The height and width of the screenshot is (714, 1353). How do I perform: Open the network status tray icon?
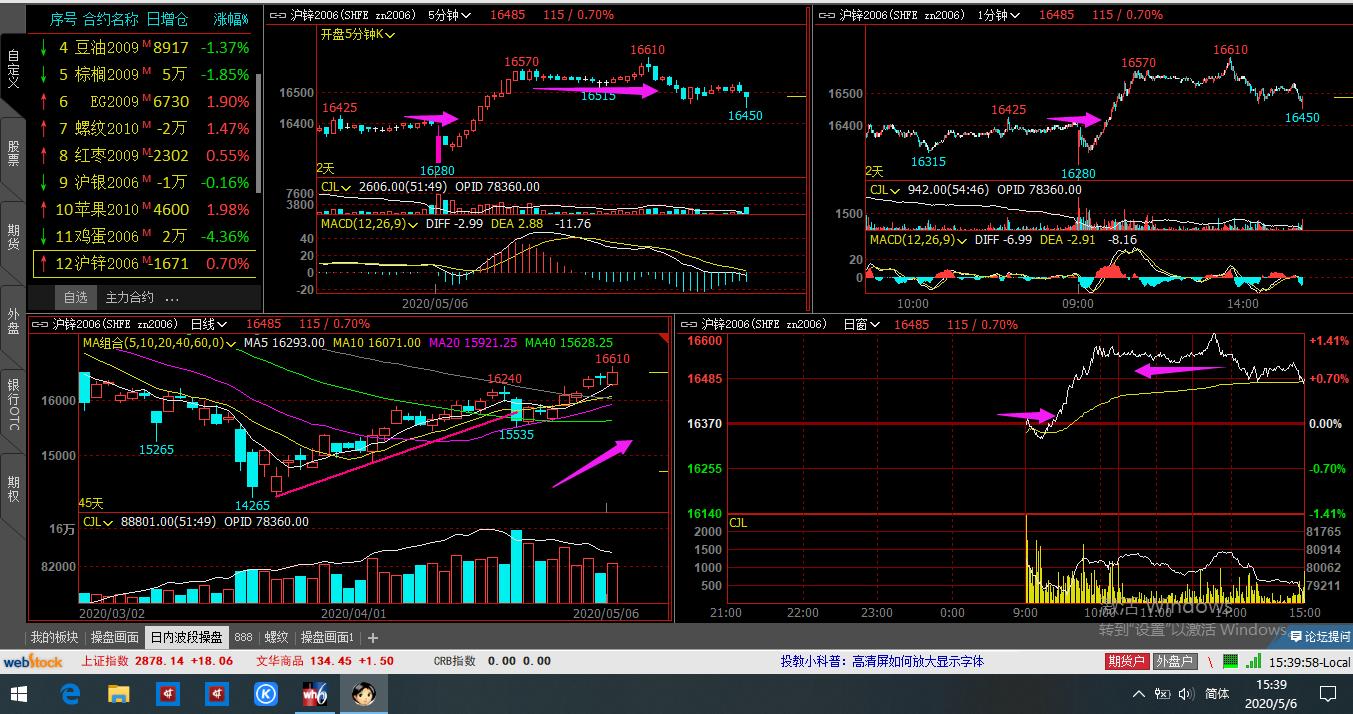(1163, 694)
